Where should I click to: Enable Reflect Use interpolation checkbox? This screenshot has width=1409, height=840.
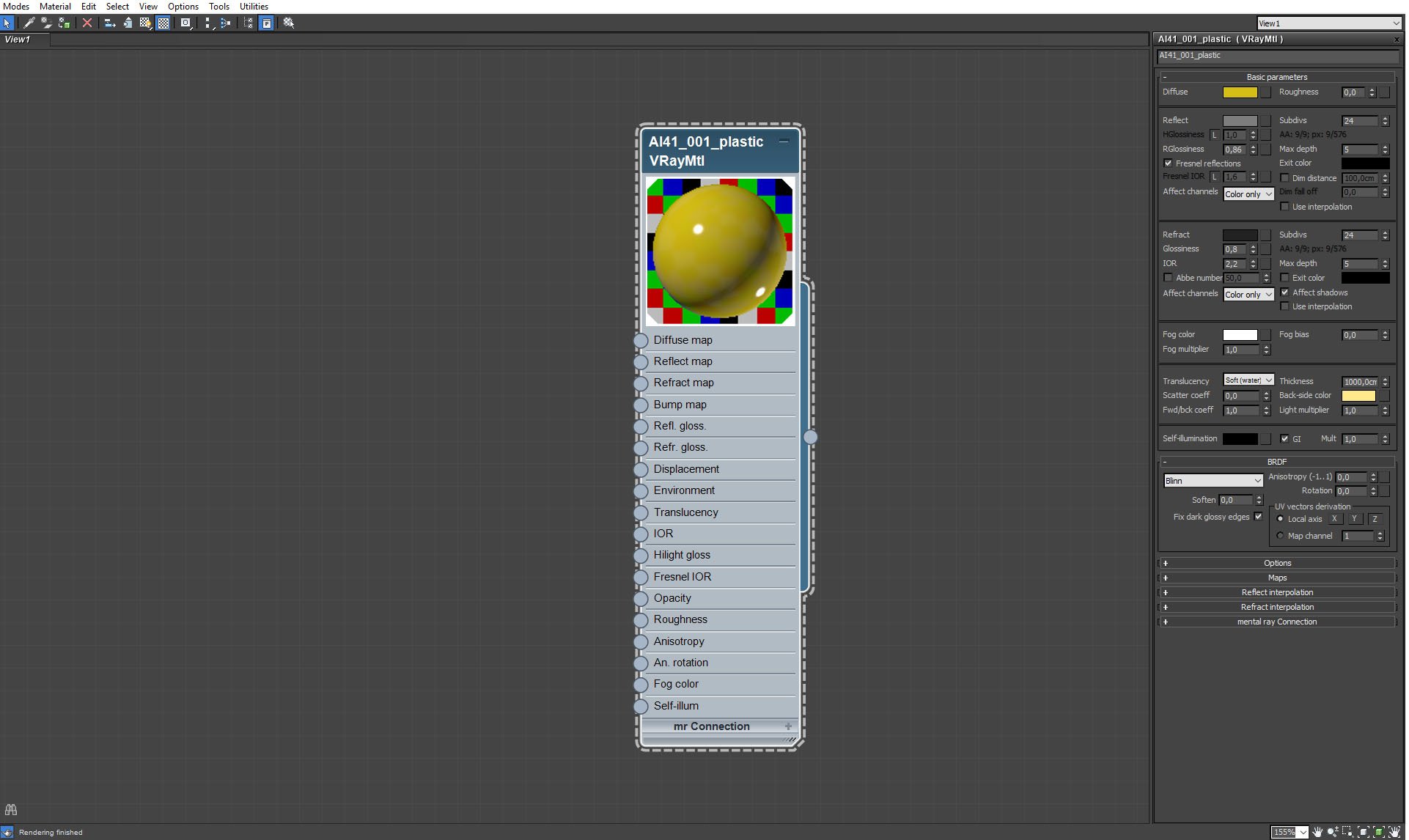[1284, 207]
